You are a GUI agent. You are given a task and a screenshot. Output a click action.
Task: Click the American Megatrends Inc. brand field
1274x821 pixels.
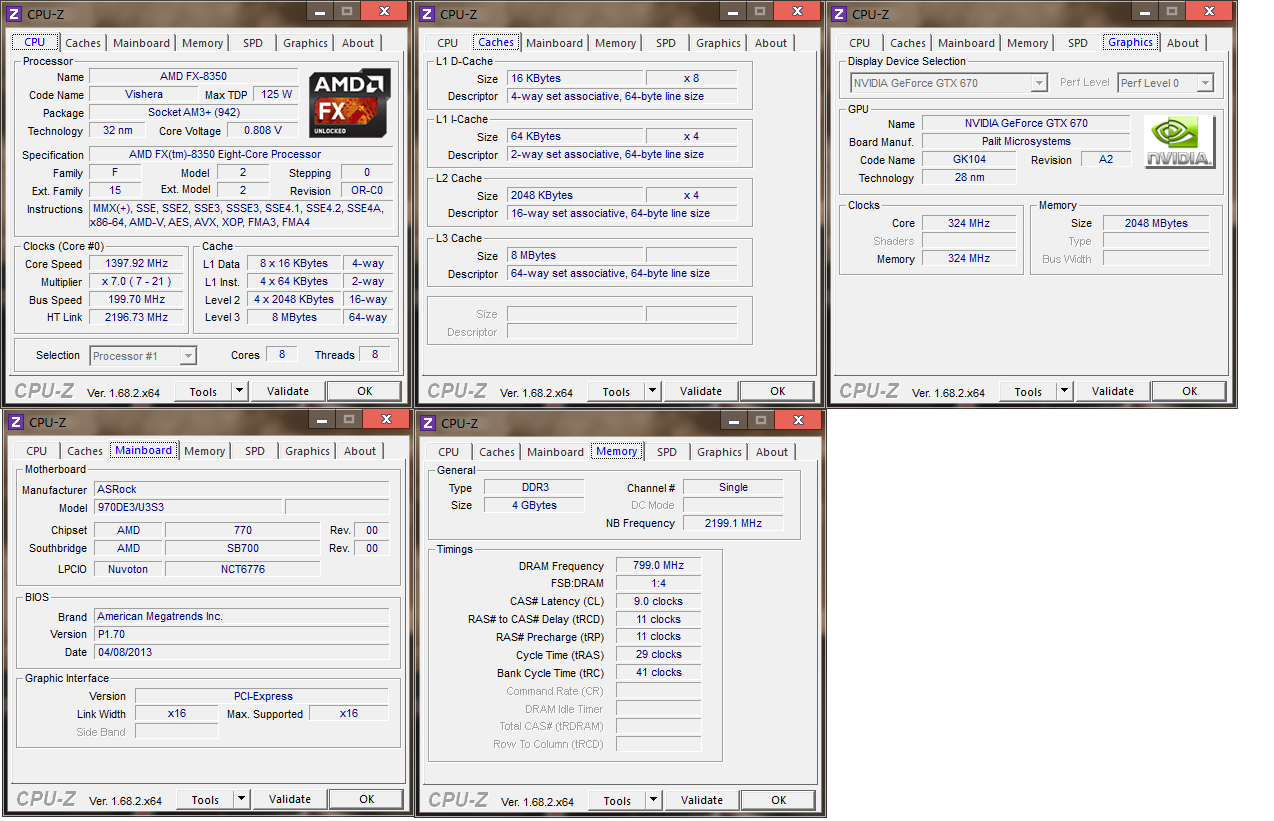pos(241,617)
